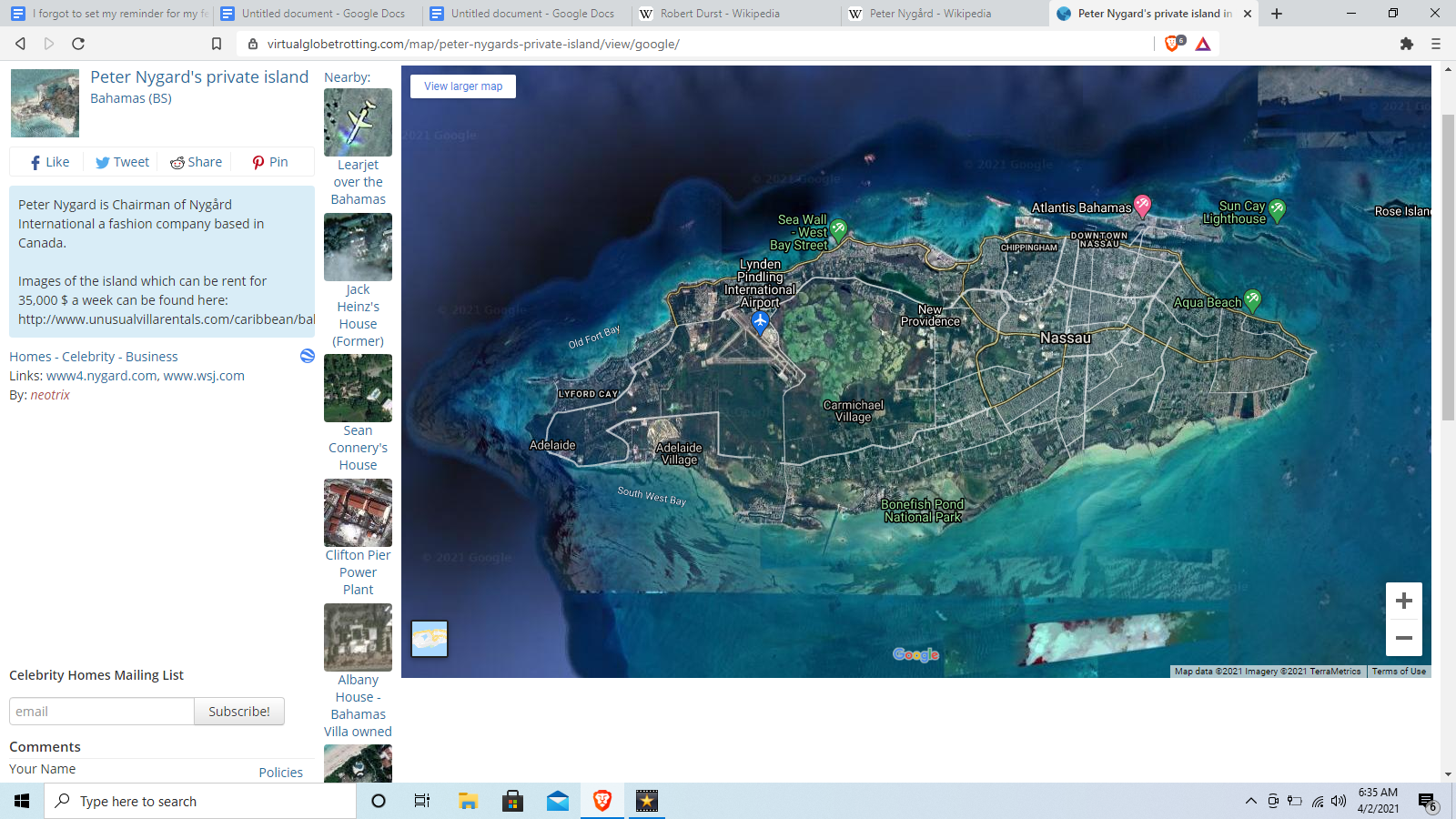This screenshot has height=819, width=1456.
Task: Switch to the reminder search tab
Action: (107, 14)
